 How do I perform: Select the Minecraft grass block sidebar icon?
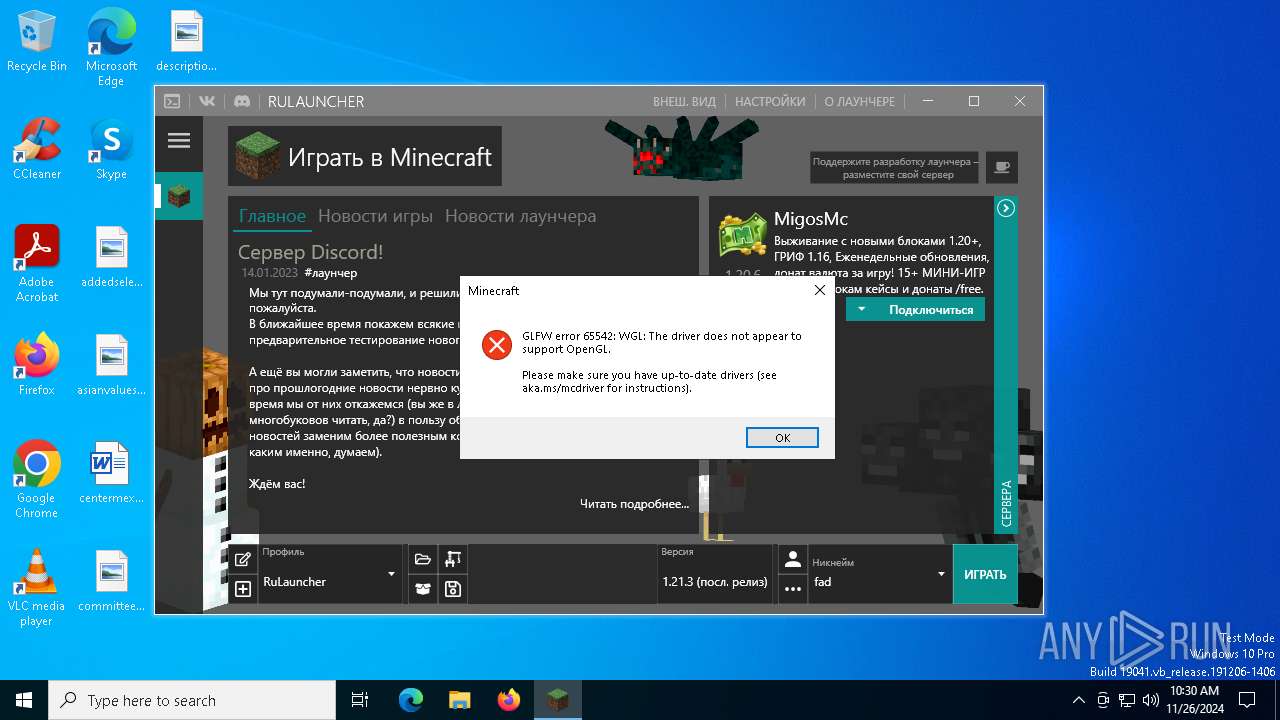(179, 196)
